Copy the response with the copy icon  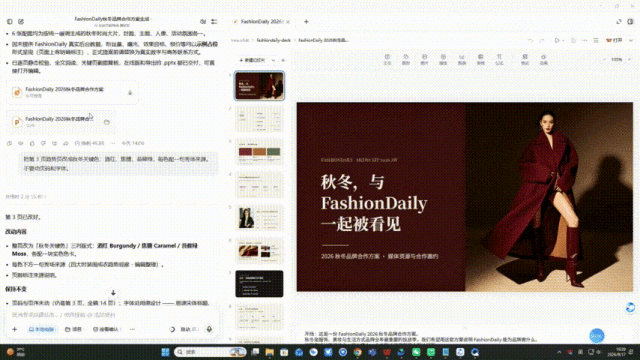[9, 143]
